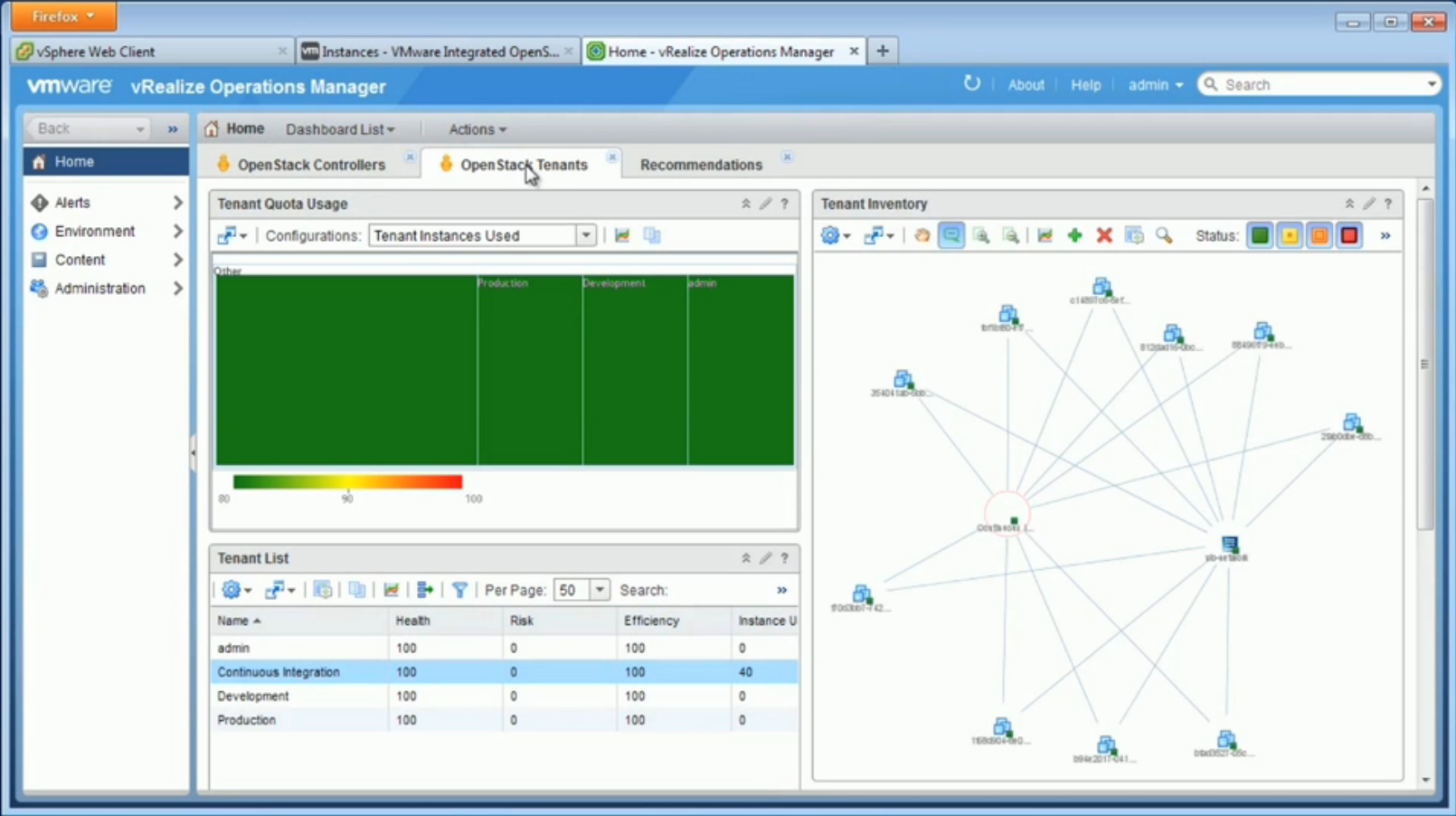Edit the Tenant Quota Usage widget with pencil icon
Viewport: 1456px width, 816px height.
765,204
